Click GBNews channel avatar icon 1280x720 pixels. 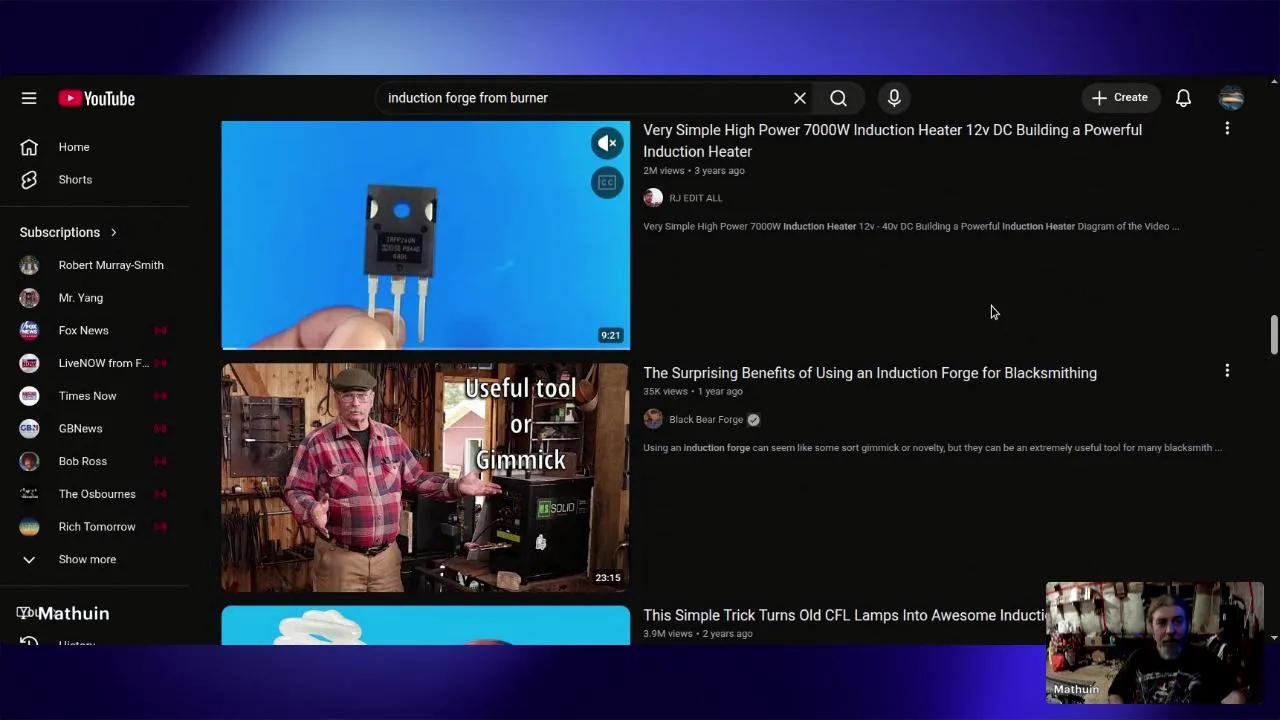click(29, 428)
